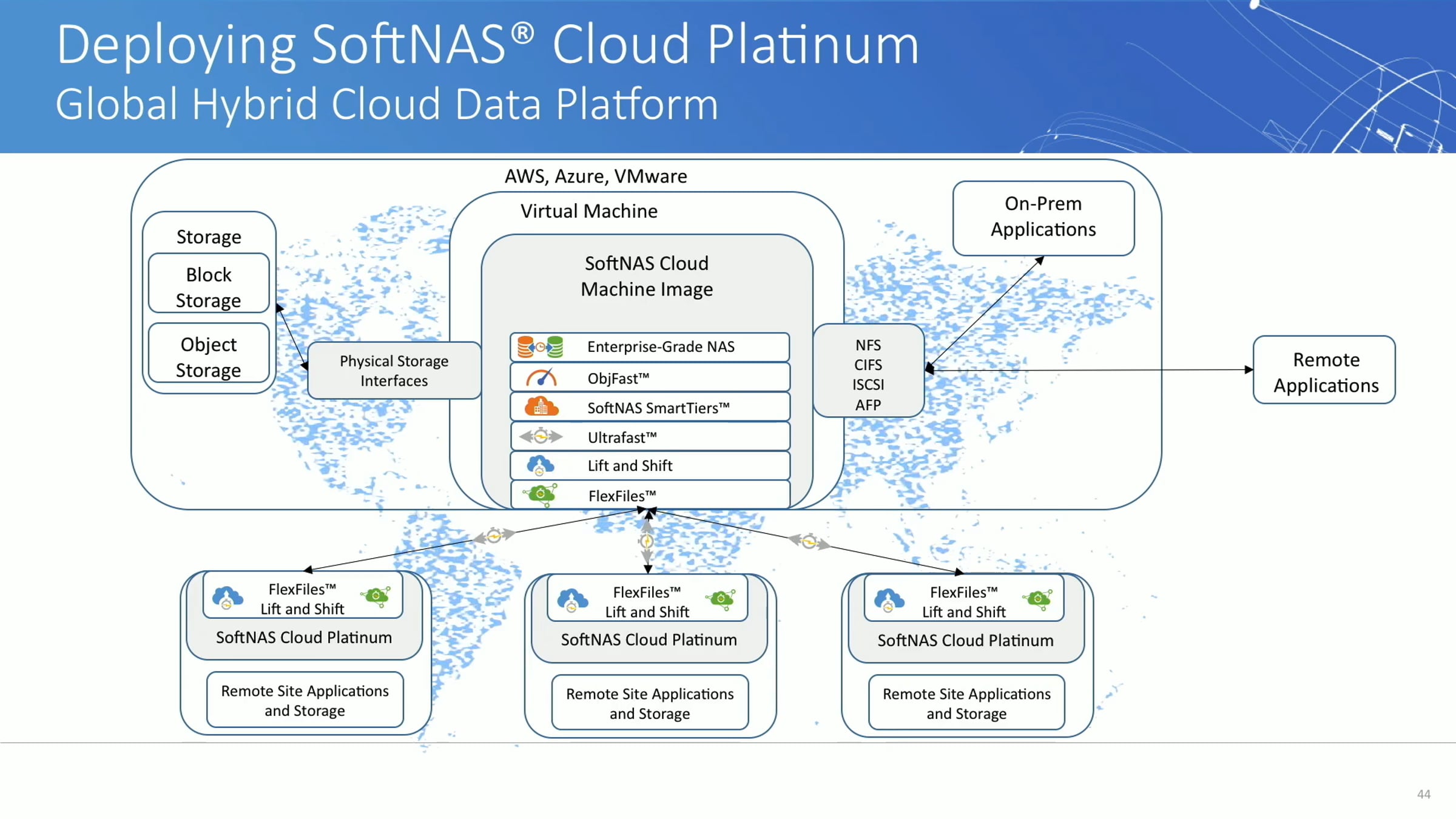Click the slide number 44
This screenshot has height=819, width=1456.
(x=1423, y=794)
